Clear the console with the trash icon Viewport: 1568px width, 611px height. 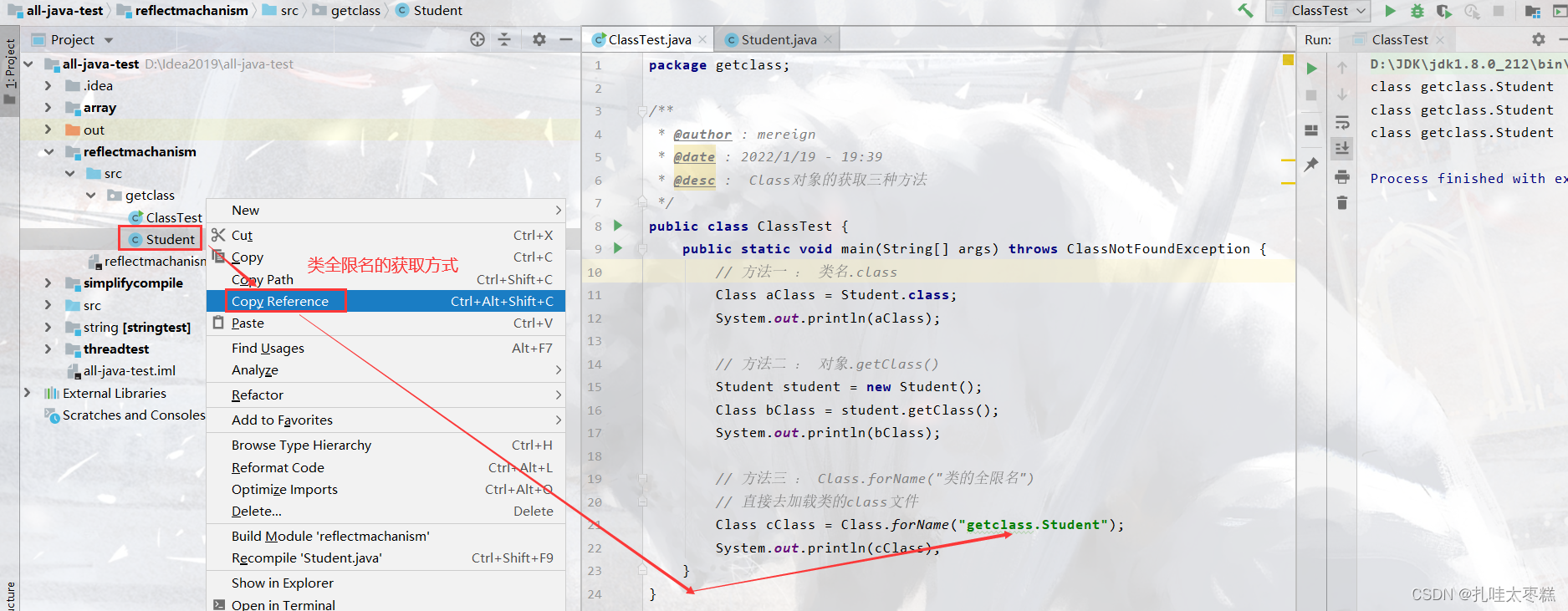point(1342,202)
